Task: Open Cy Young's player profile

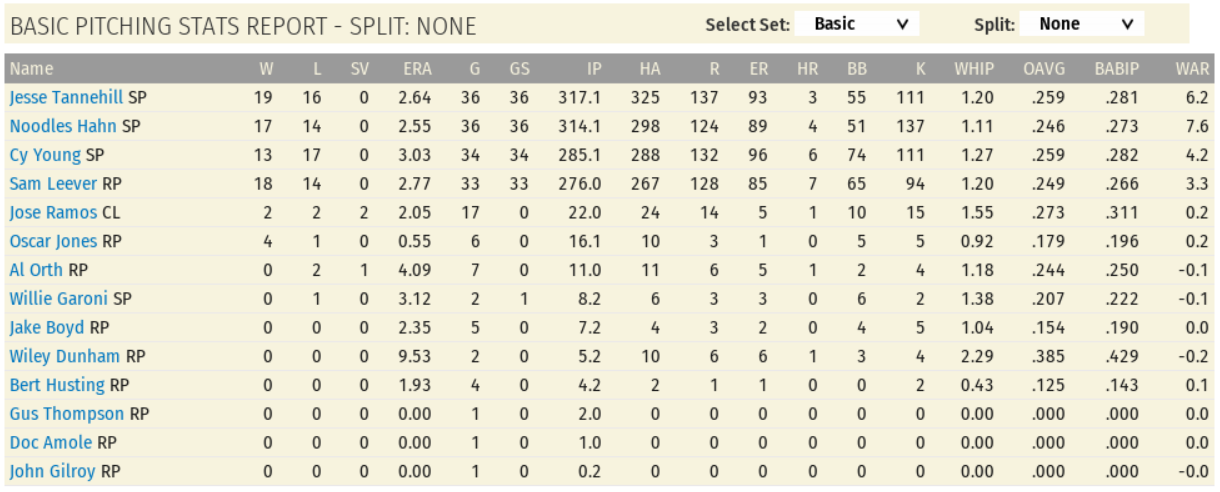Action: point(45,156)
